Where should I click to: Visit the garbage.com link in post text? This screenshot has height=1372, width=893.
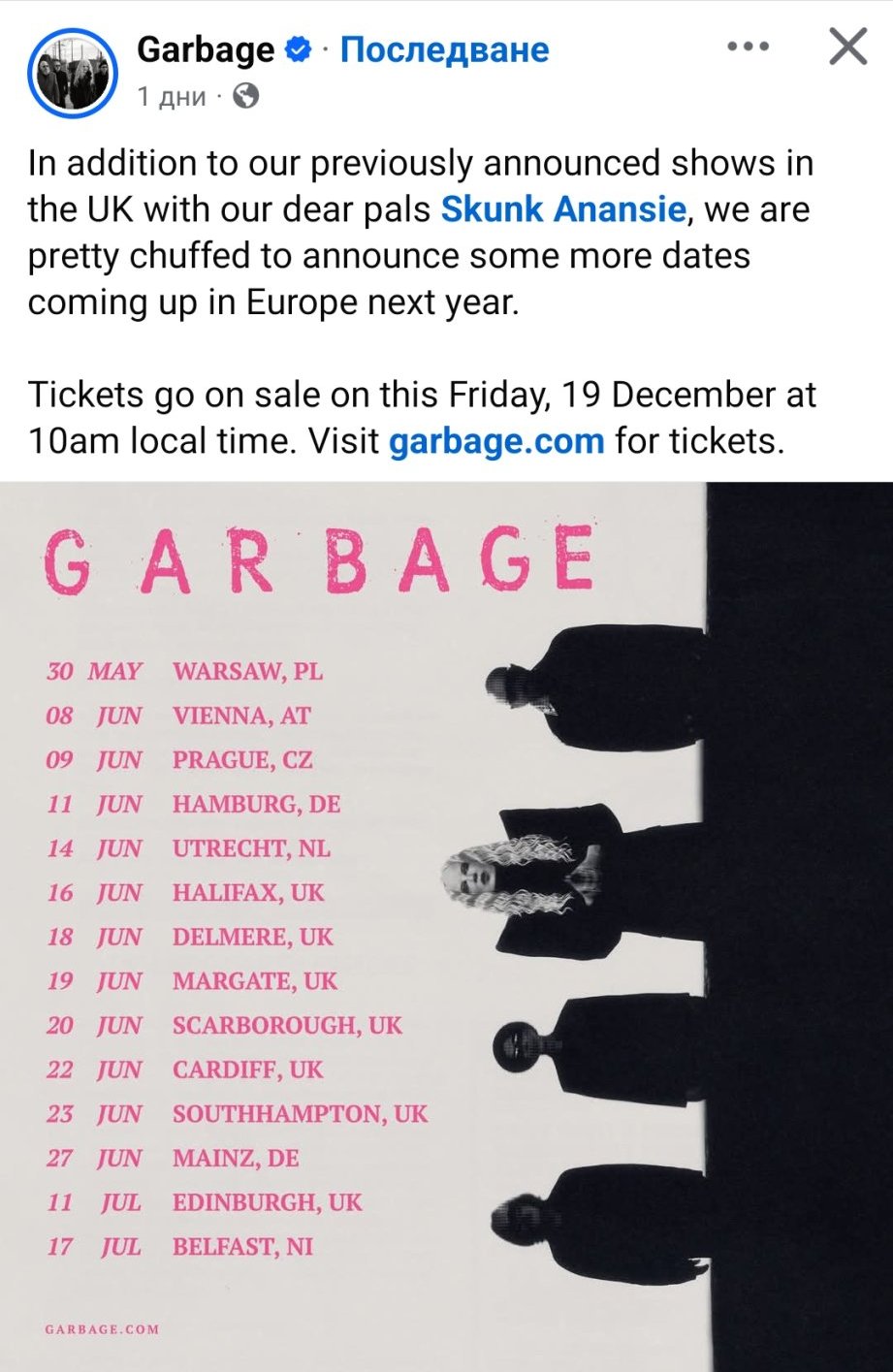(496, 442)
